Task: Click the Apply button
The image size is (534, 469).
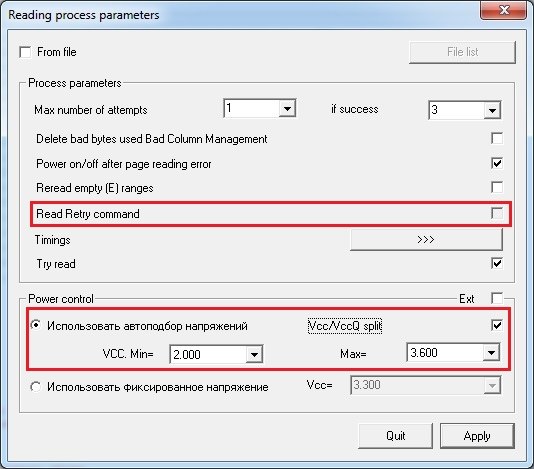Action: point(477,436)
